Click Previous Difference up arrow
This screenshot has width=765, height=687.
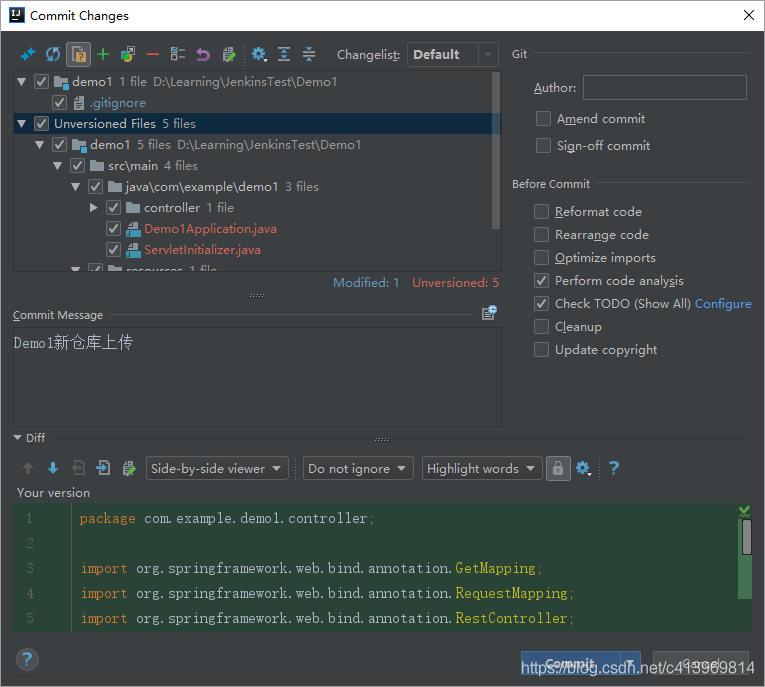(28, 468)
